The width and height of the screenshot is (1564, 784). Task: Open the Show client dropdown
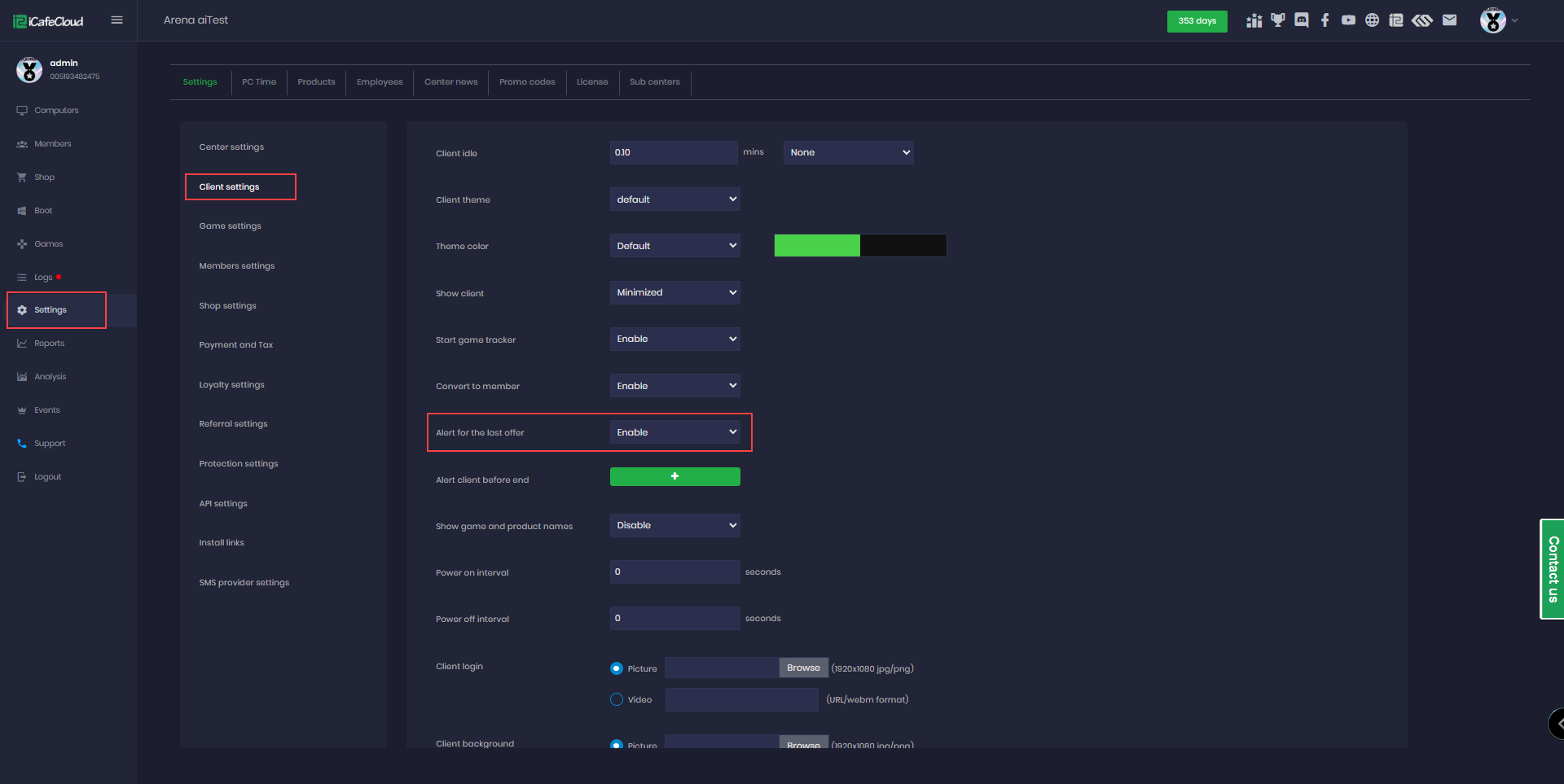[674, 292]
